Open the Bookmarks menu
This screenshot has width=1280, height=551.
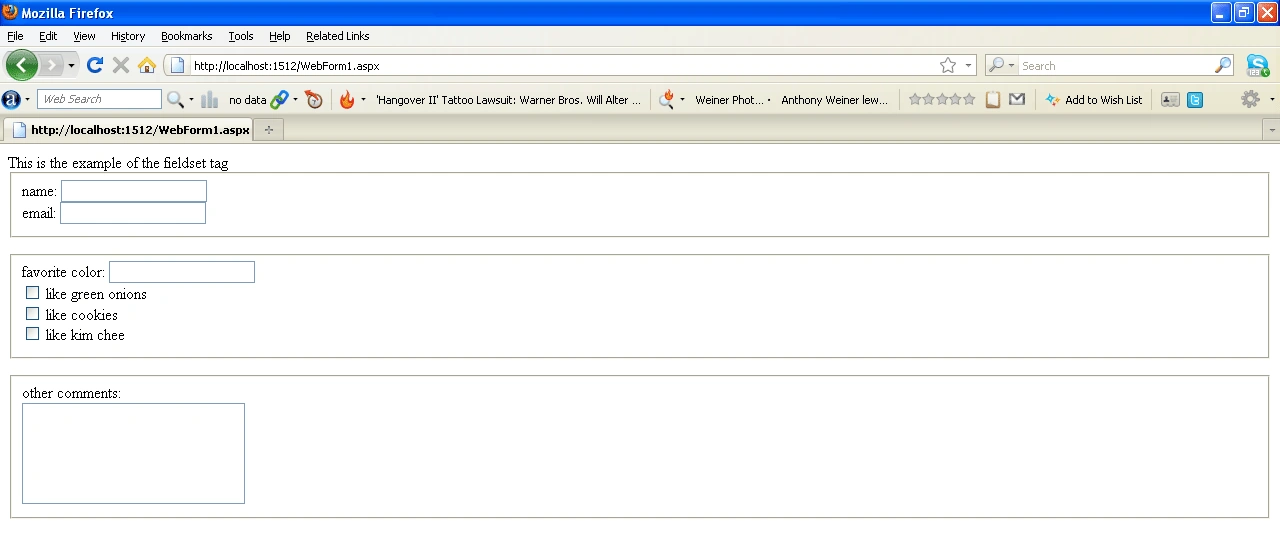[x=187, y=36]
